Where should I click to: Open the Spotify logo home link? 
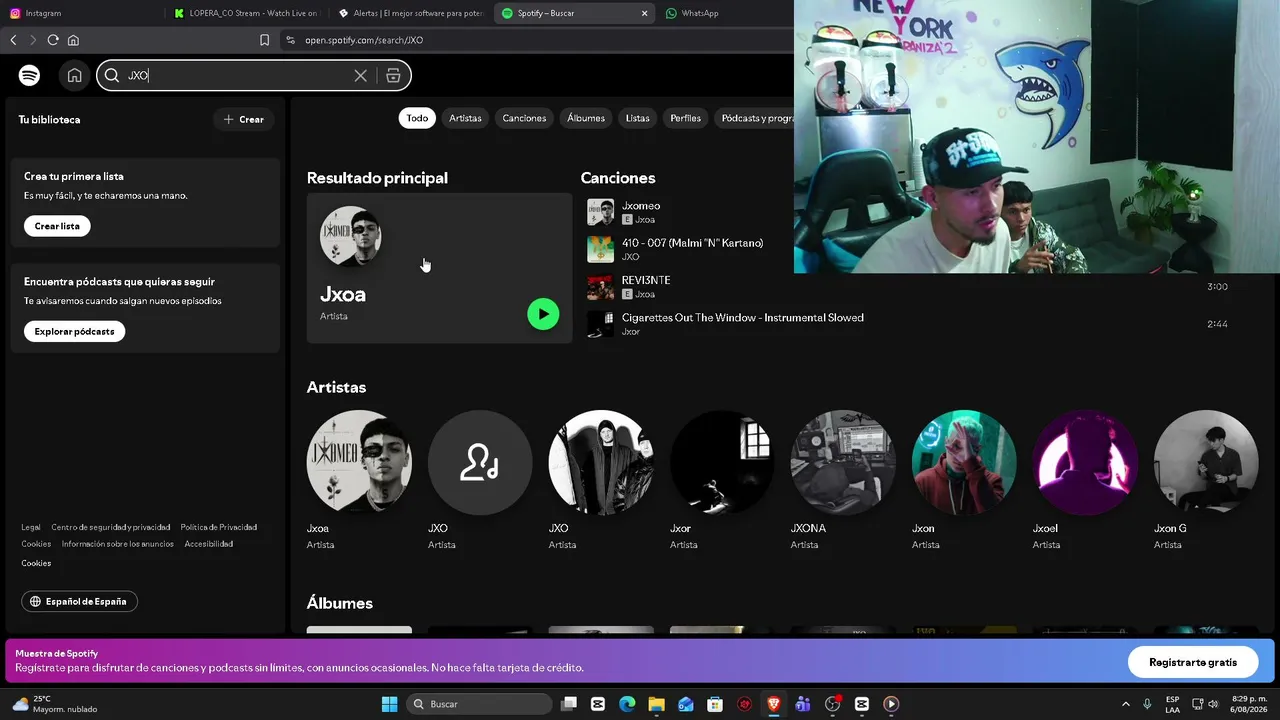click(30, 75)
